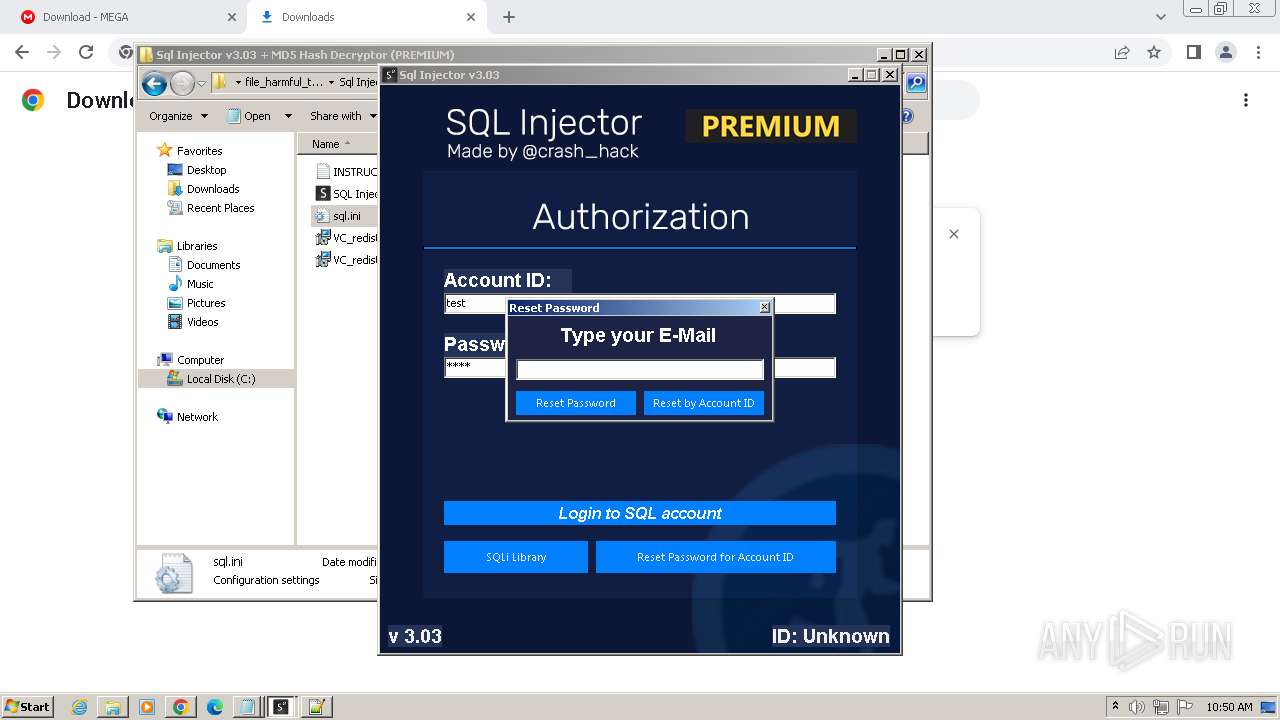This screenshot has width=1280, height=720.
Task: Focus the E-Mail input field
Action: [640, 370]
